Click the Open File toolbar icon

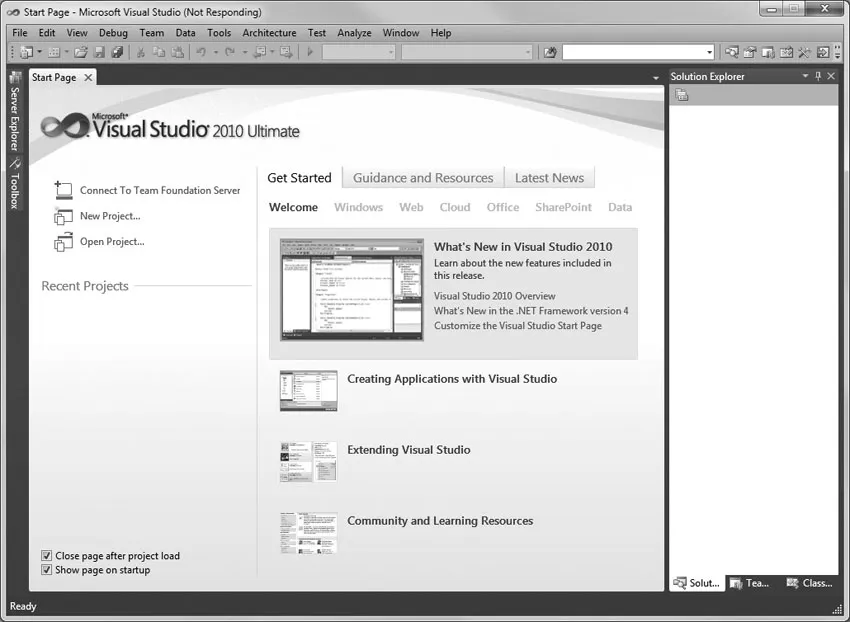point(81,52)
